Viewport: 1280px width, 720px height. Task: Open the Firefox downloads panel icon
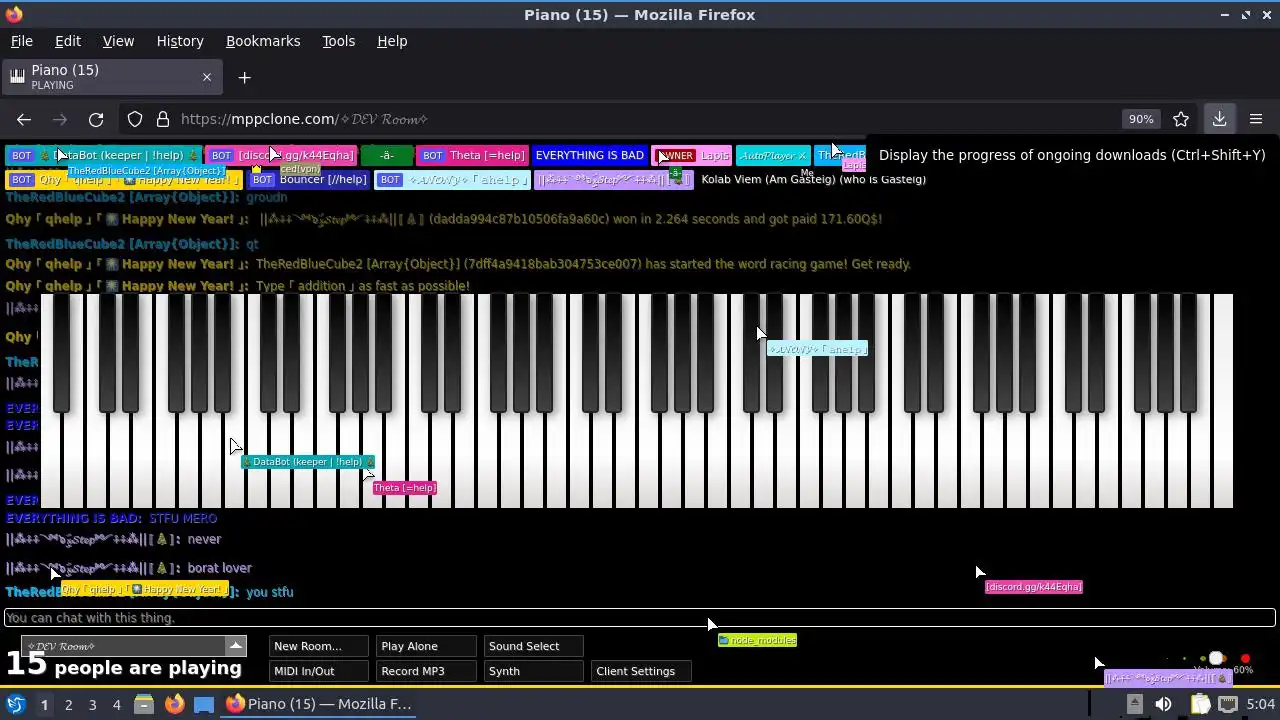pyautogui.click(x=1220, y=119)
